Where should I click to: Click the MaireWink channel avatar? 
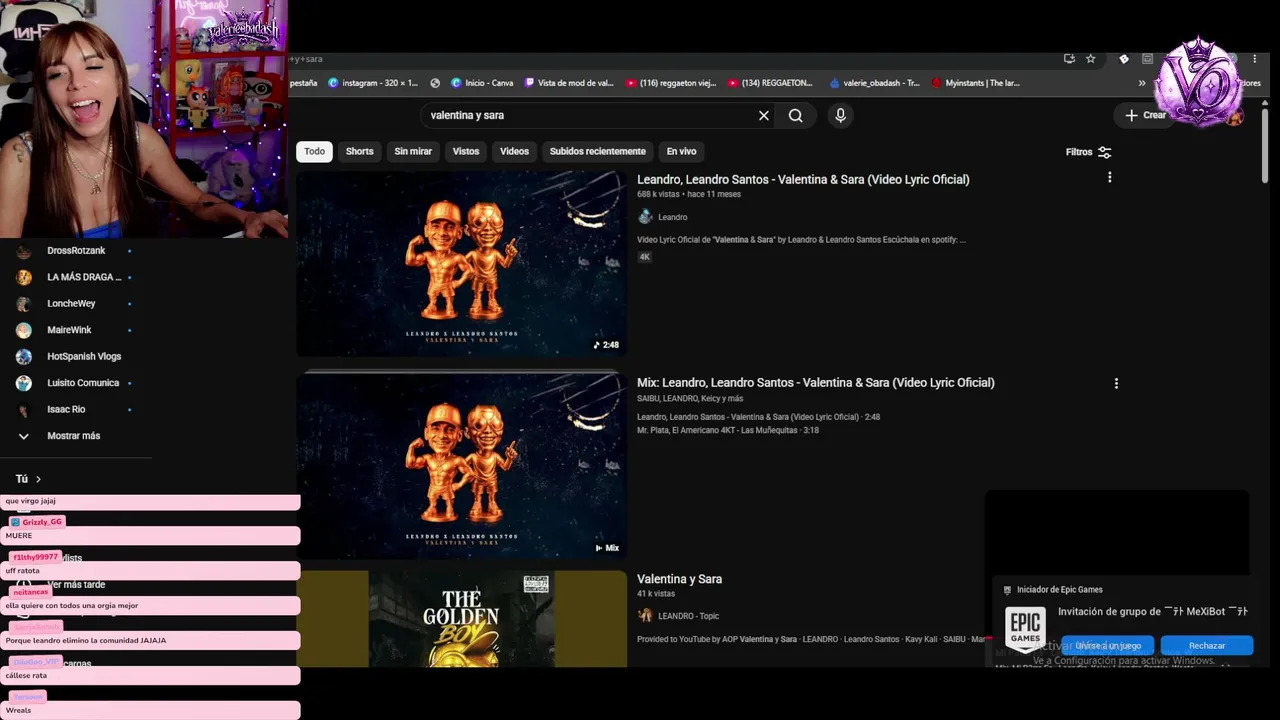24,330
